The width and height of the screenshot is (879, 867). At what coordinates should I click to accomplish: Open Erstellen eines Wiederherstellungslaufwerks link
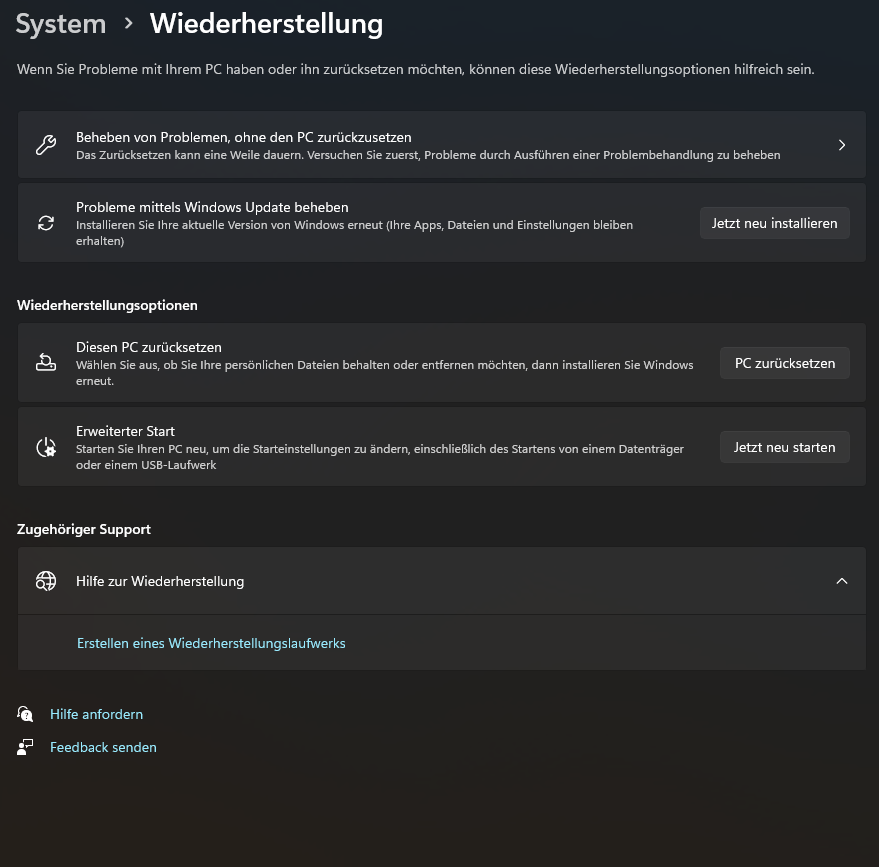pos(211,643)
